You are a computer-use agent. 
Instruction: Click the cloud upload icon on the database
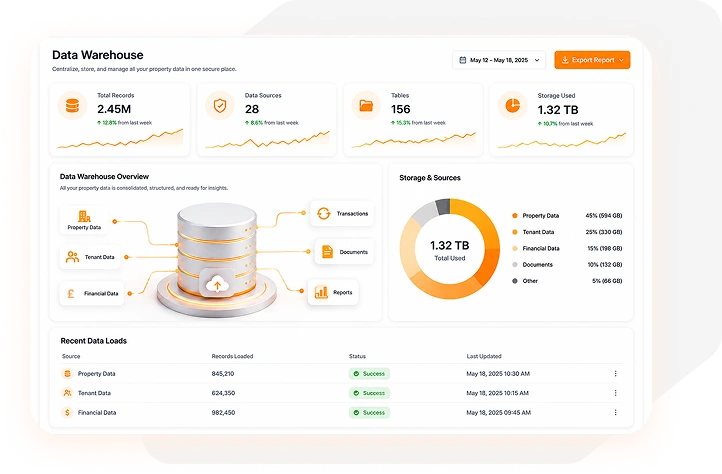click(x=217, y=284)
